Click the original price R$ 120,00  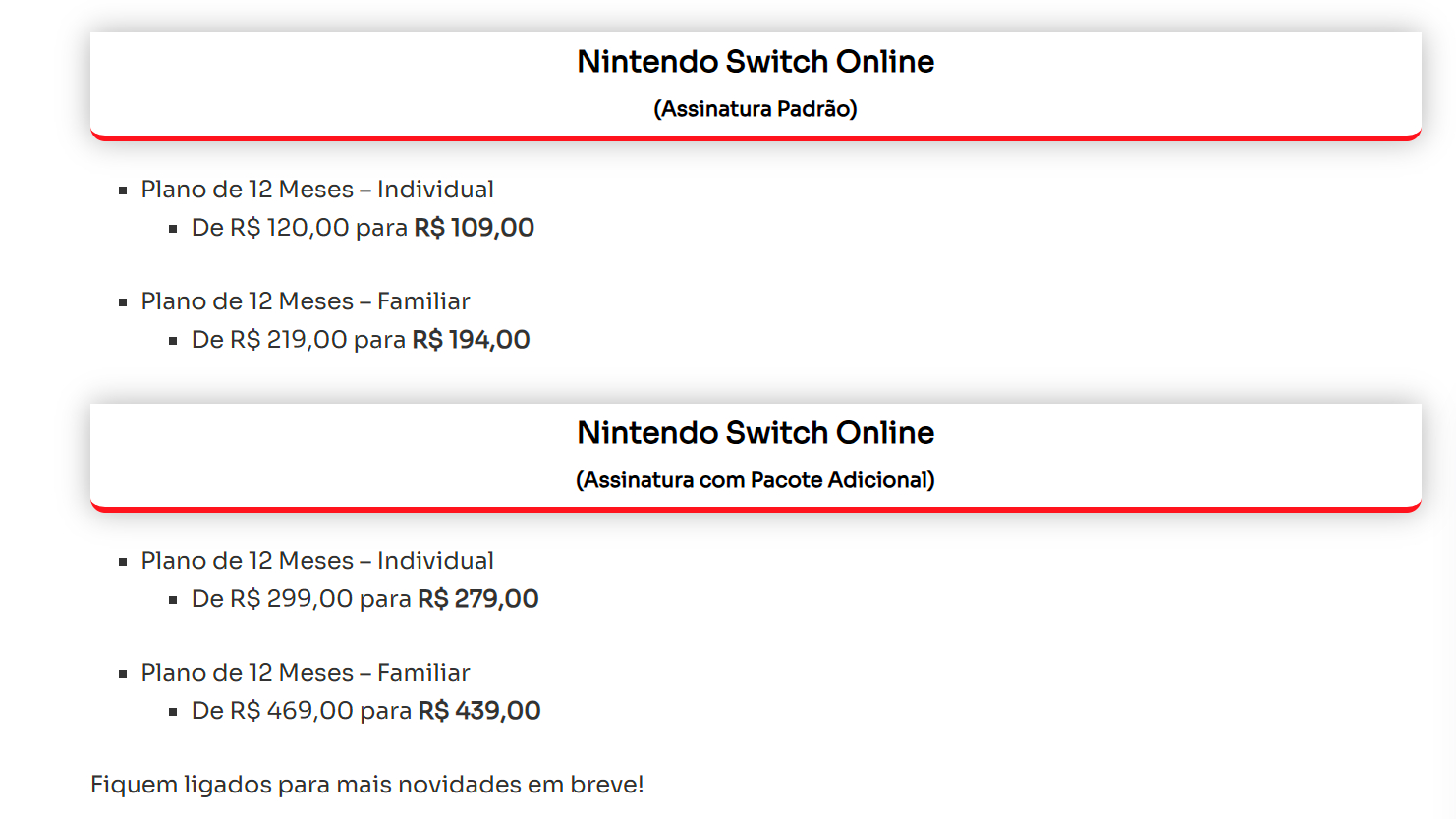click(x=290, y=228)
